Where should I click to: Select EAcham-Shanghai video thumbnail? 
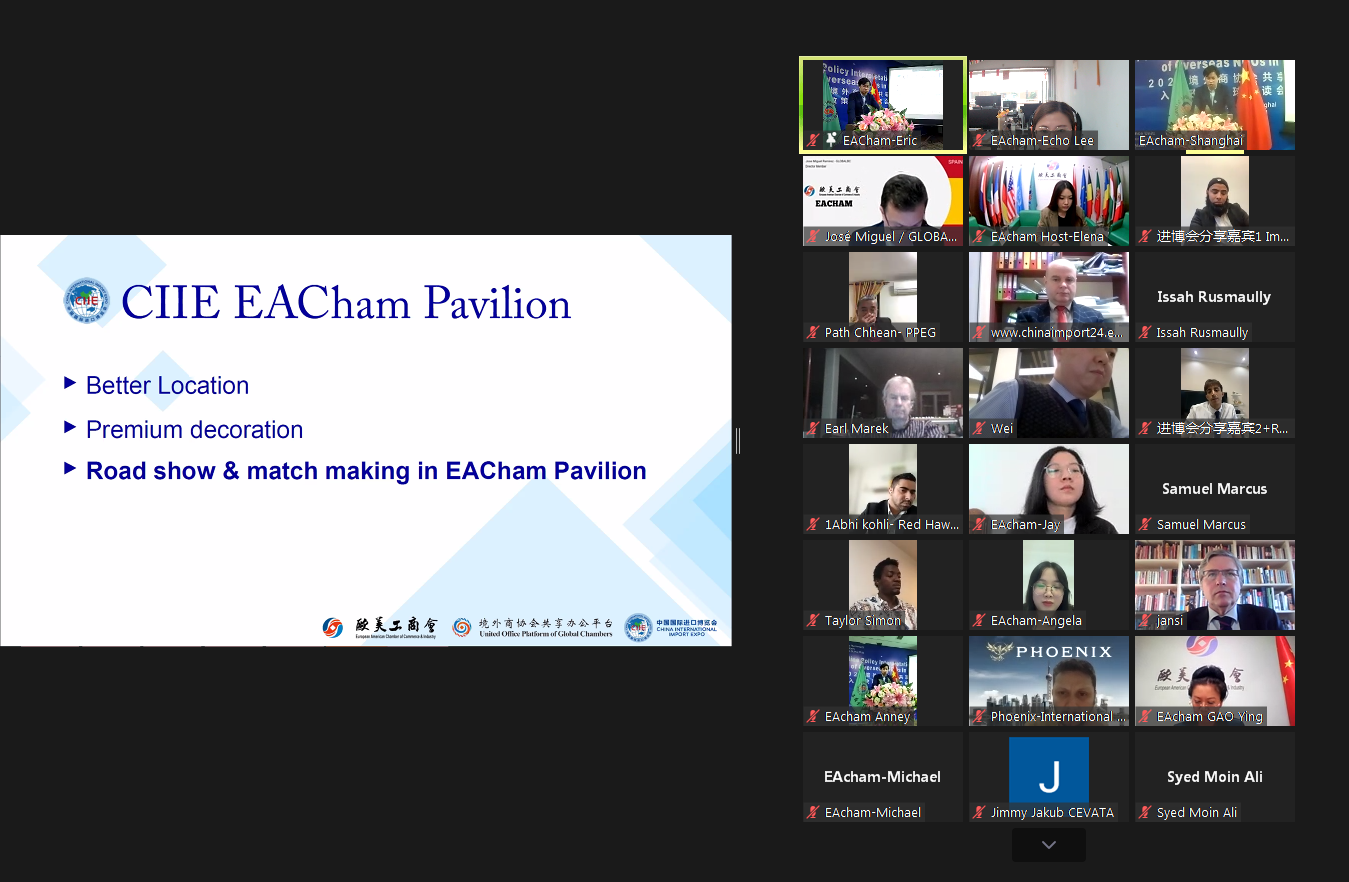(x=1214, y=104)
